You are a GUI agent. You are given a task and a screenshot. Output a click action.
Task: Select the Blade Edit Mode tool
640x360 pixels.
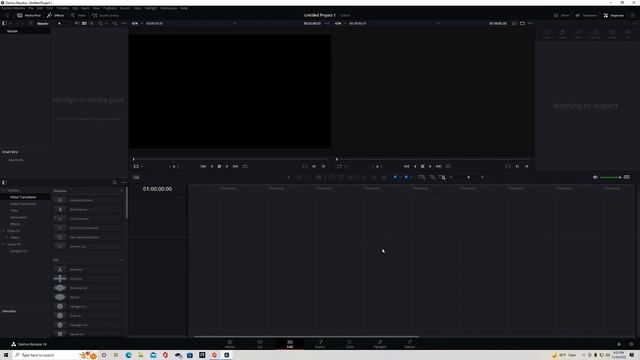click(x=319, y=177)
